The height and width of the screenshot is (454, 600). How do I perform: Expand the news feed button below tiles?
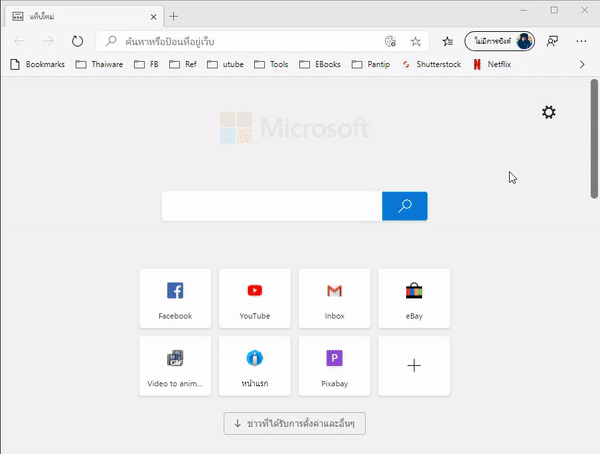point(295,423)
